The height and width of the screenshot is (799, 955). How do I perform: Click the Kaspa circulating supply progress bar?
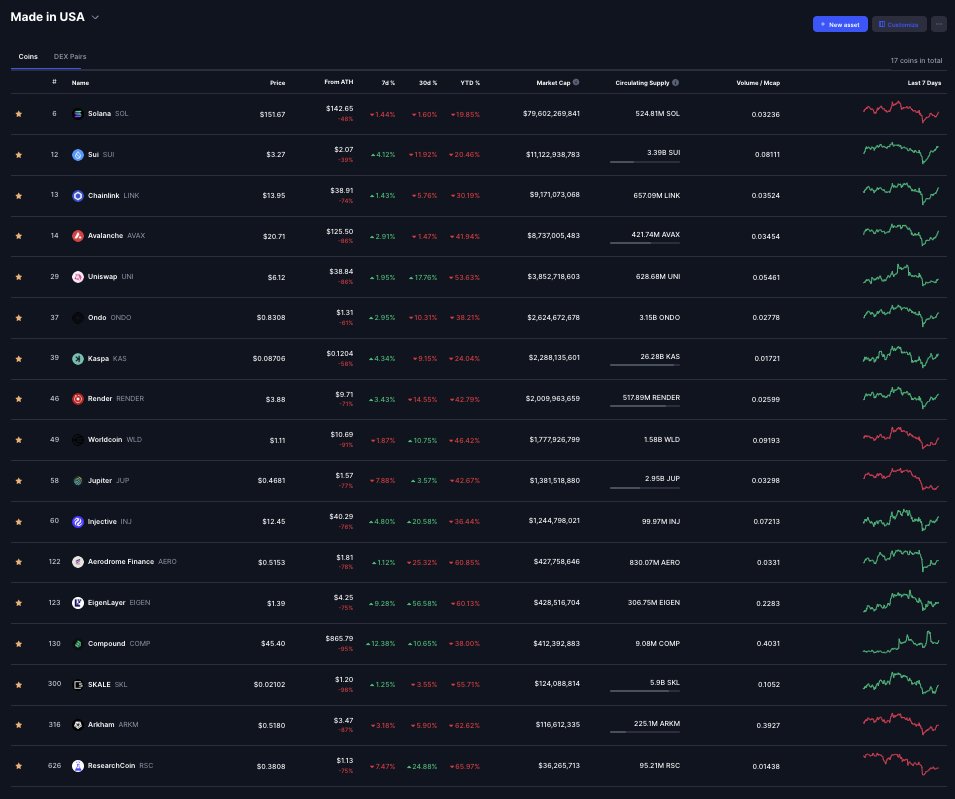pyautogui.click(x=645, y=365)
